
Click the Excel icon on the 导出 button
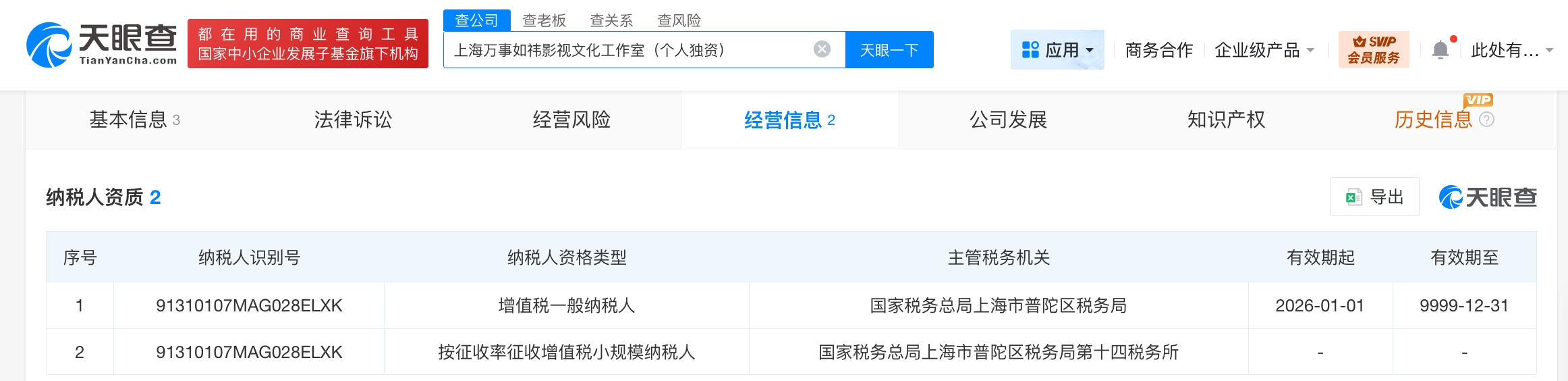pyautogui.click(x=1353, y=197)
